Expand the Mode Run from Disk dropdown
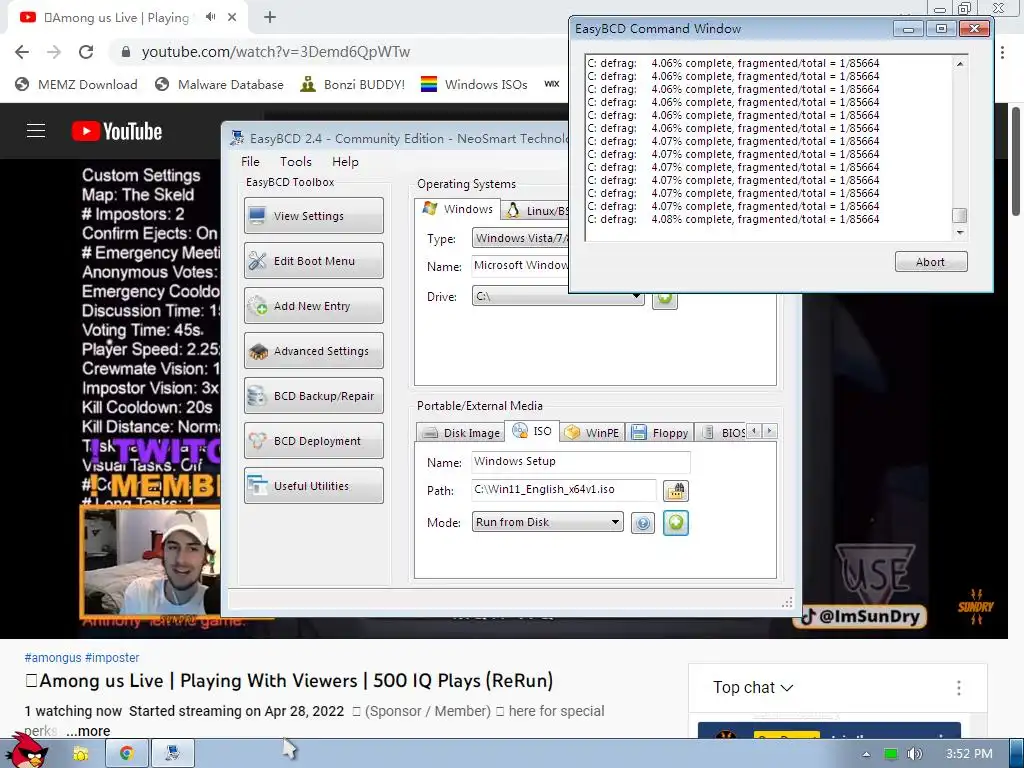 coord(547,522)
